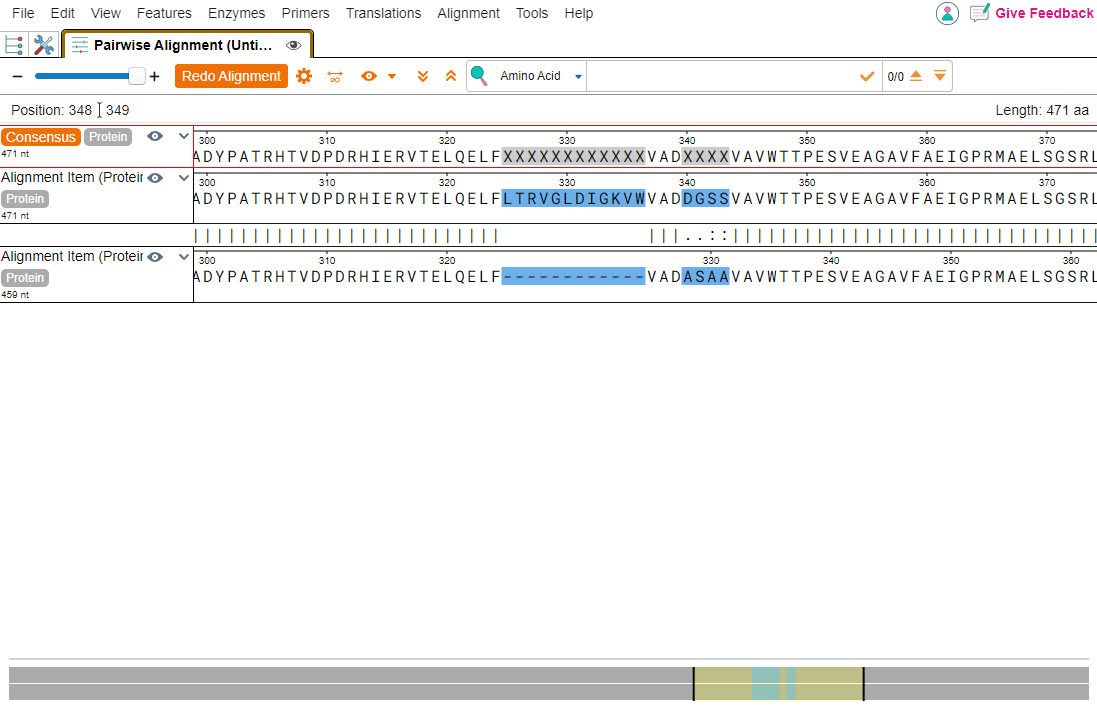Select the Pairwise Alignment tab
1097x707 pixels.
click(187, 45)
